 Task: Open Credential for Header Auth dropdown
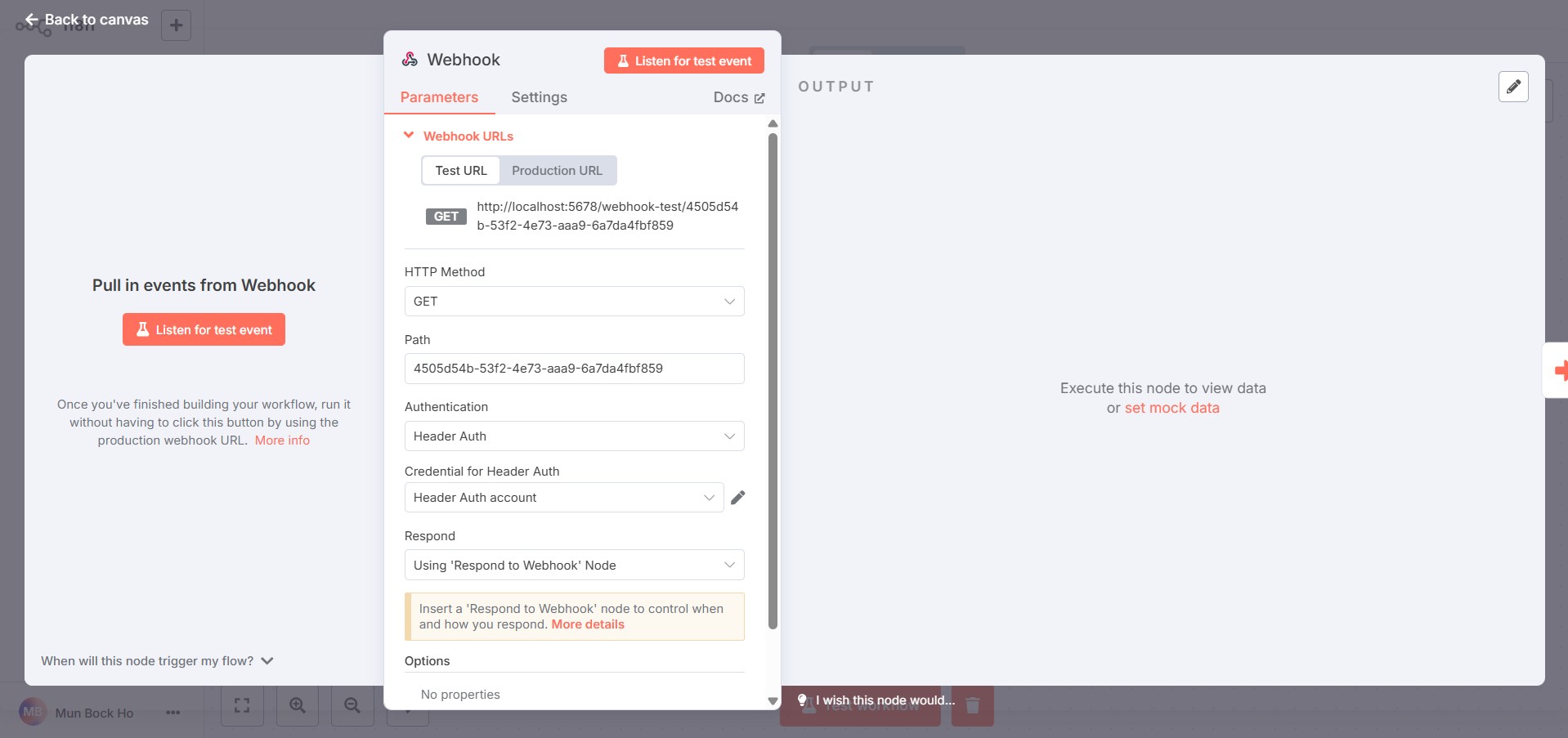coord(564,498)
